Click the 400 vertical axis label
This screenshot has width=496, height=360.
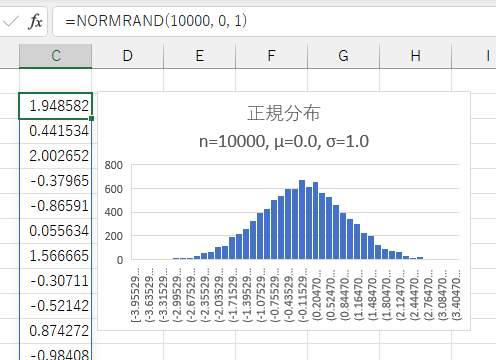point(114,212)
